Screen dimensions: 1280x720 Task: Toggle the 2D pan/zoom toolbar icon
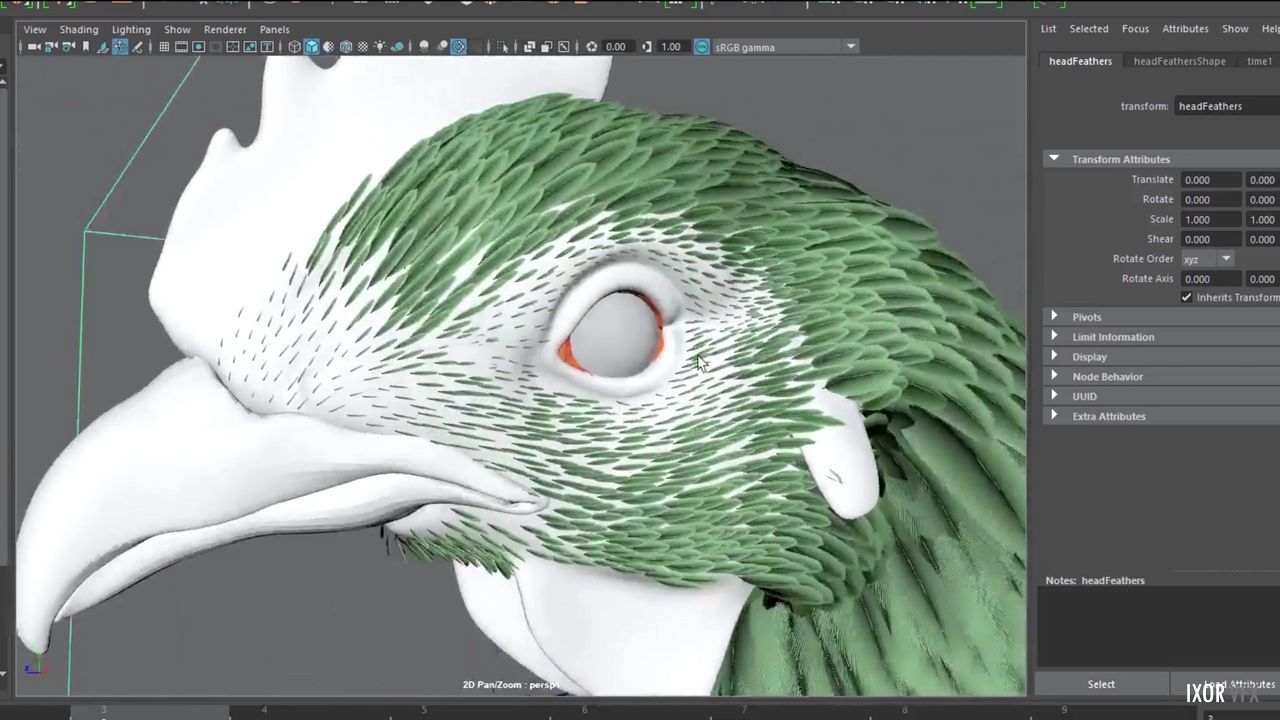point(120,47)
